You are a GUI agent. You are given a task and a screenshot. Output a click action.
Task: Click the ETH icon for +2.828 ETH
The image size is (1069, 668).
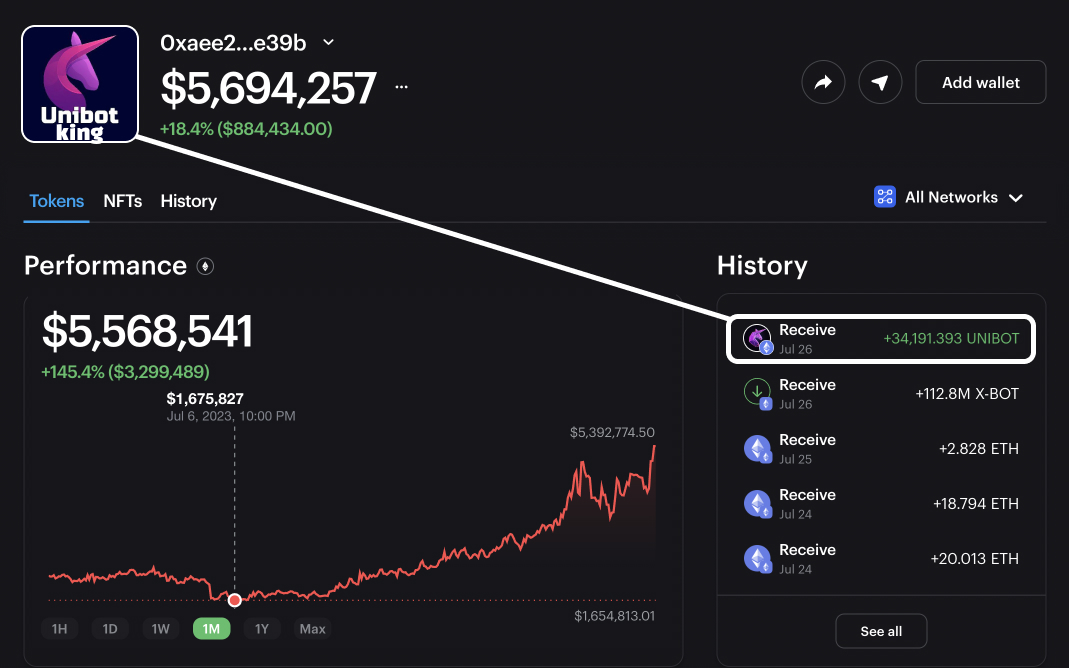pos(757,449)
